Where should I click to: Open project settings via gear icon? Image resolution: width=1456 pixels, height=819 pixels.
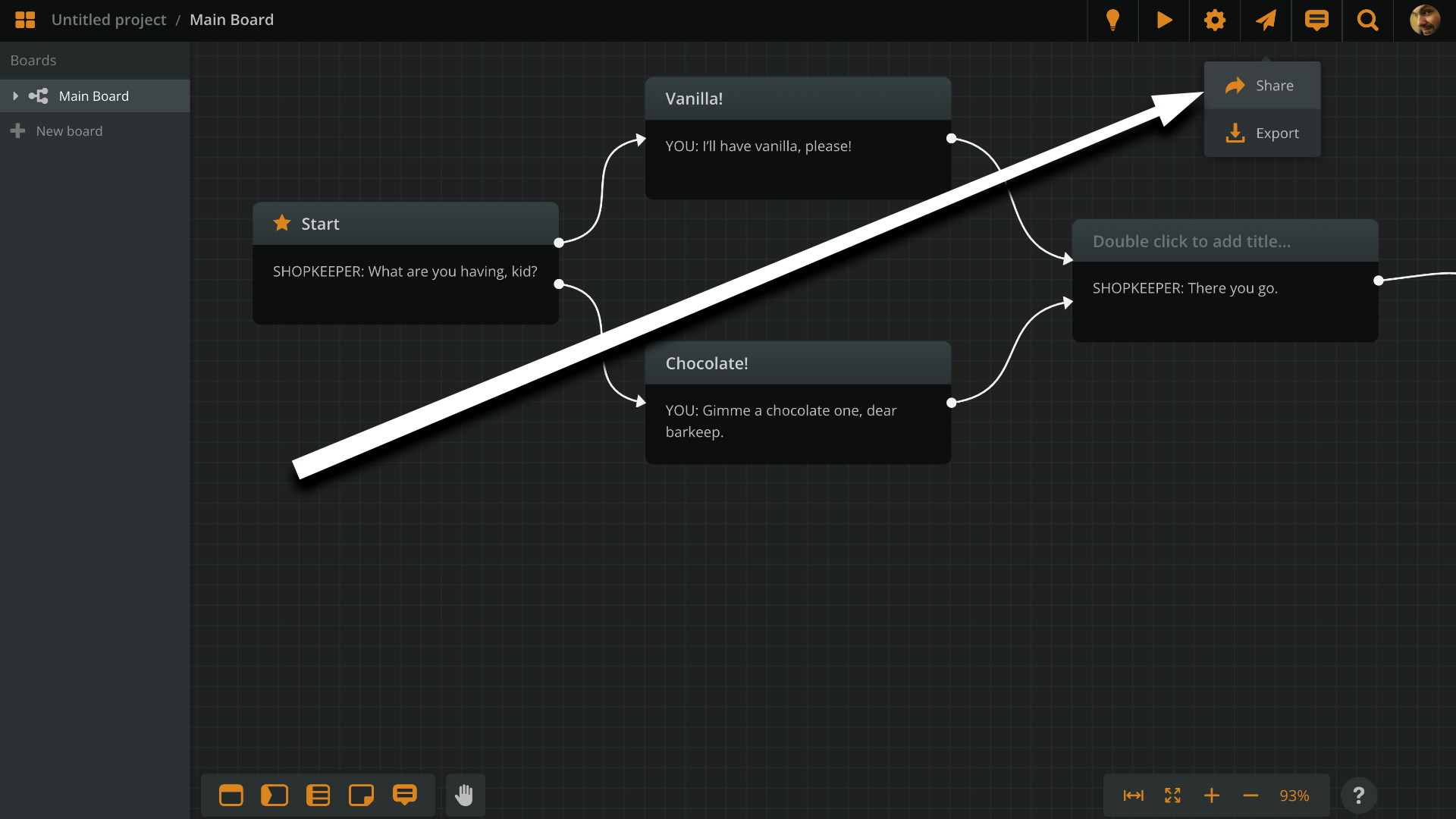(1214, 20)
